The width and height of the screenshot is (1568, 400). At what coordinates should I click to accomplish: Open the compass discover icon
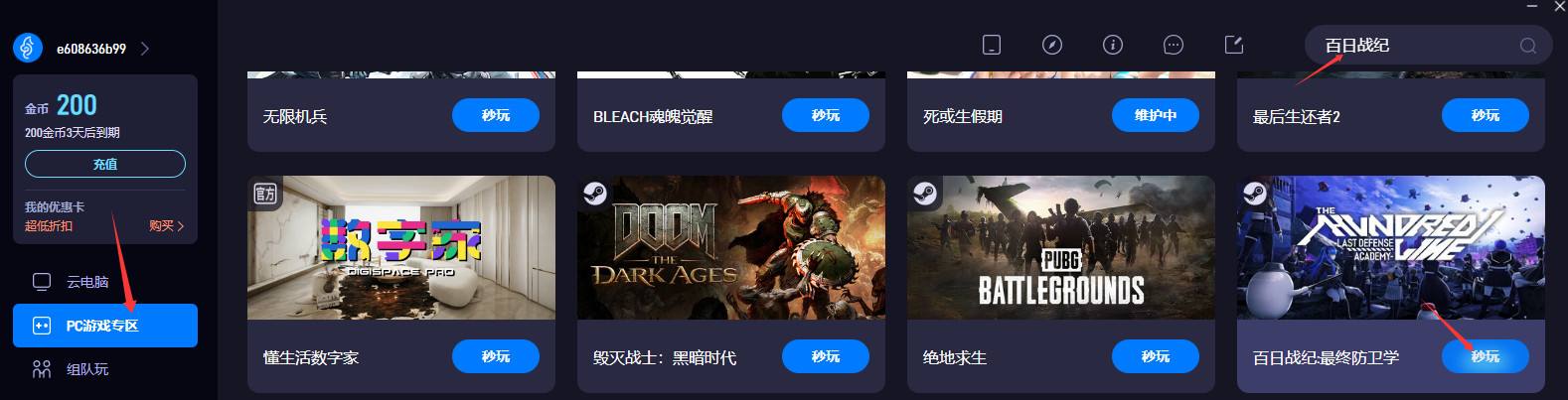coord(1051,45)
